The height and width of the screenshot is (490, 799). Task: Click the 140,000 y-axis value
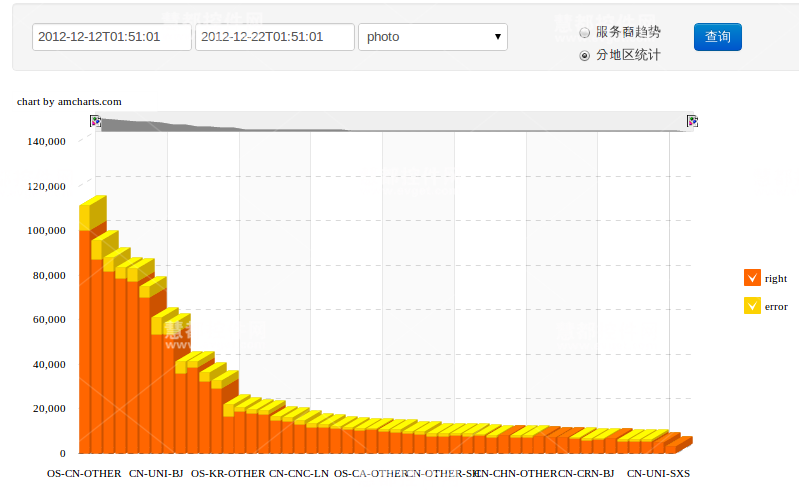46,142
